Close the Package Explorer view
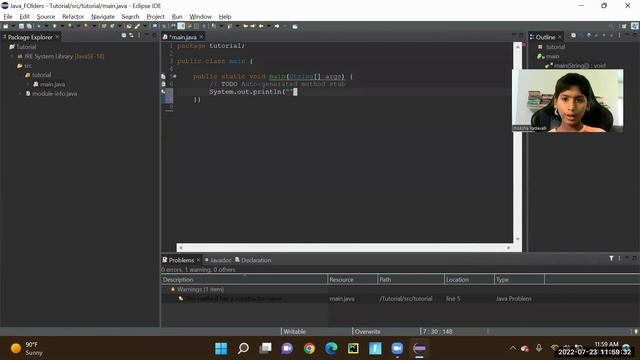 coord(57,37)
